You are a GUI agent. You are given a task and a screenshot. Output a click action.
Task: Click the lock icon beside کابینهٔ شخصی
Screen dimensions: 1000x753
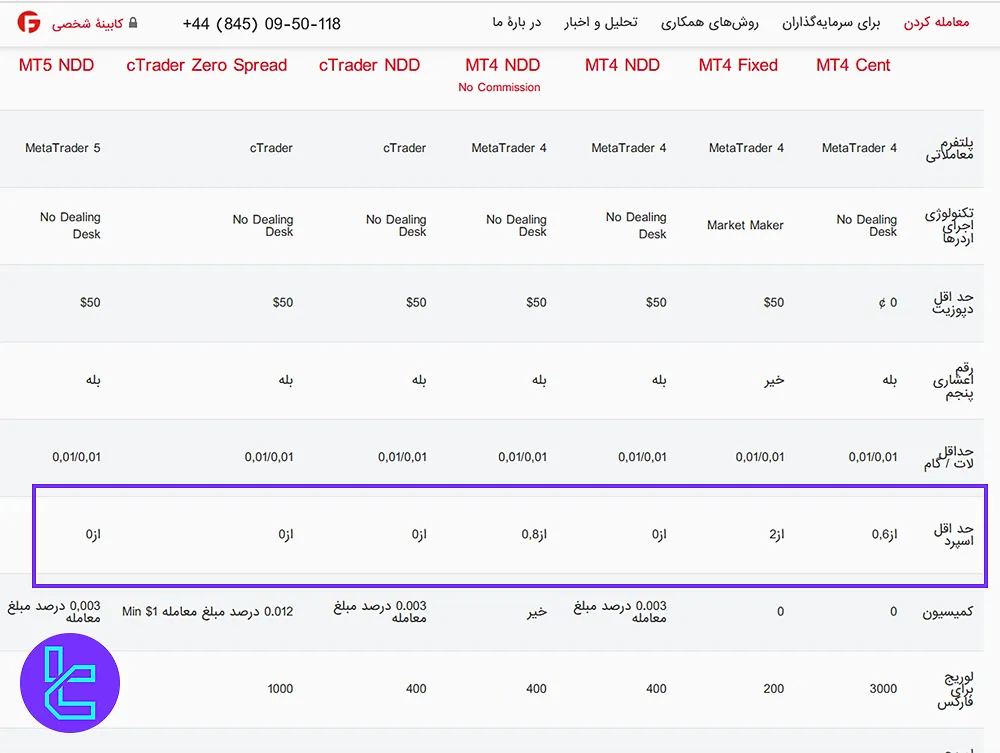[x=134, y=23]
